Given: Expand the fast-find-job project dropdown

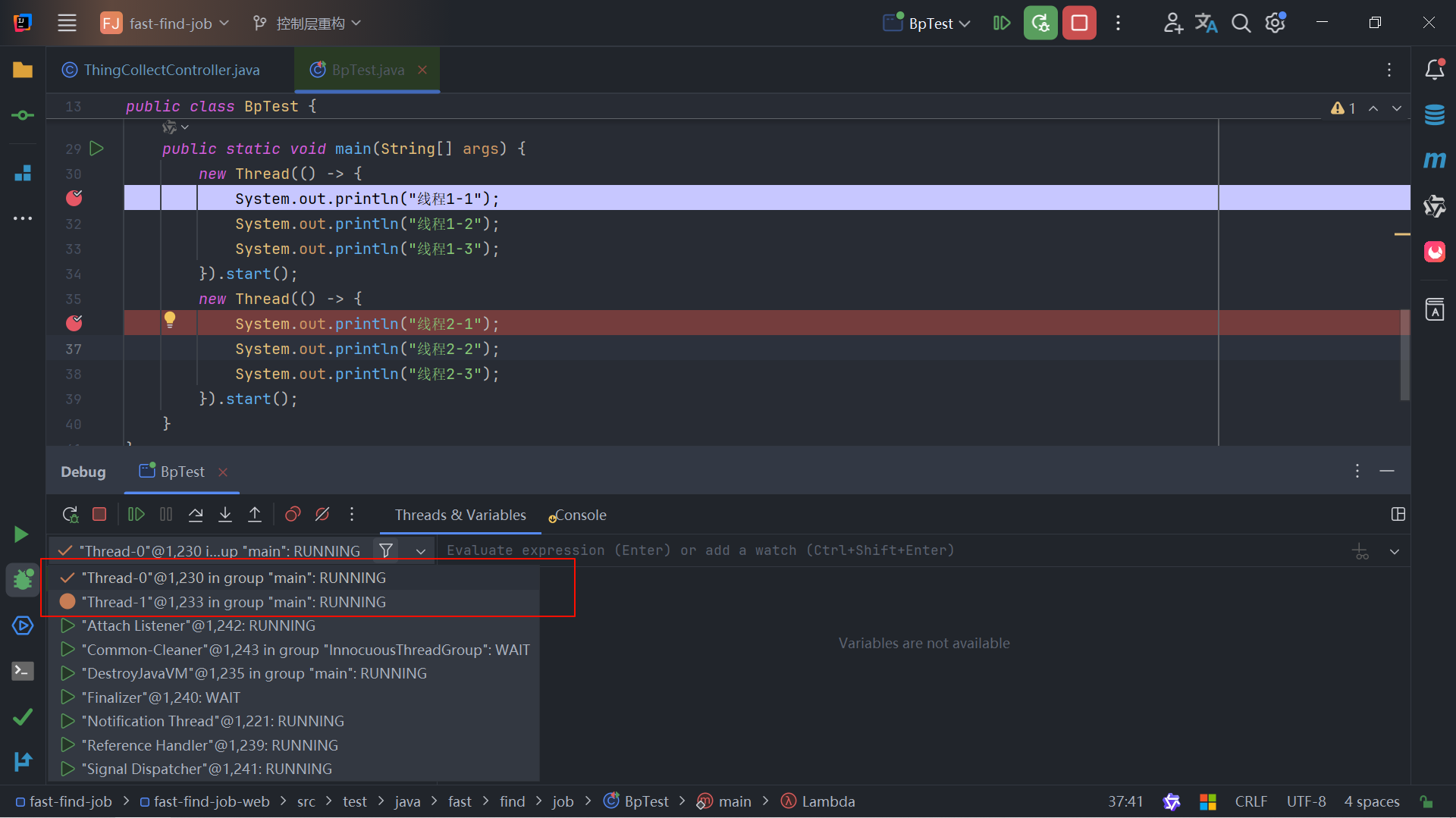Looking at the screenshot, I should (x=165, y=23).
